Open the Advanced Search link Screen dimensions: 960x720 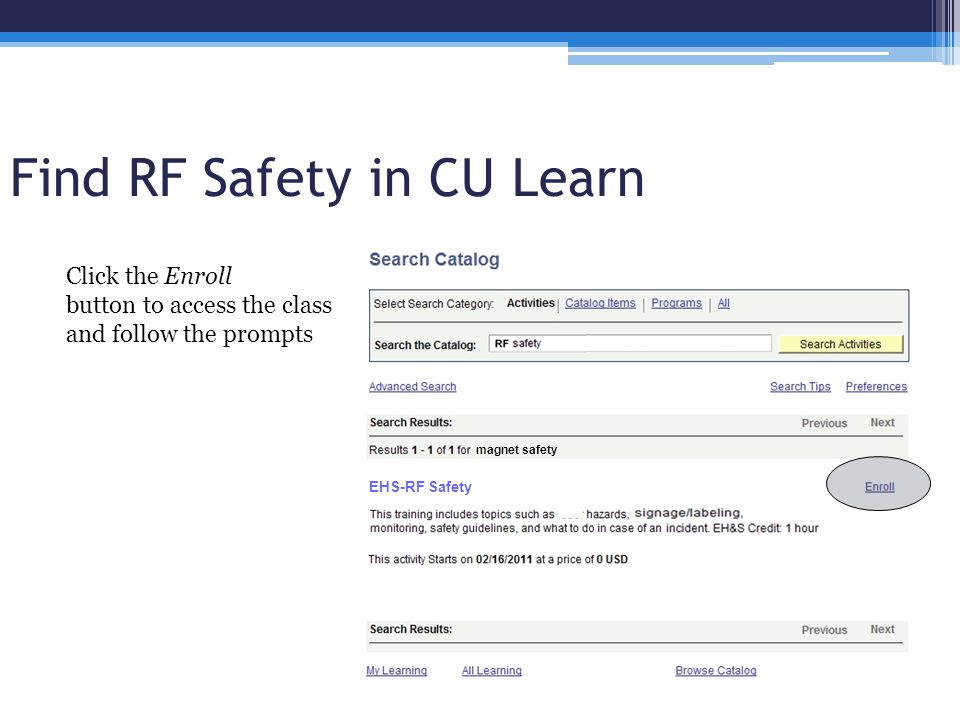413,387
